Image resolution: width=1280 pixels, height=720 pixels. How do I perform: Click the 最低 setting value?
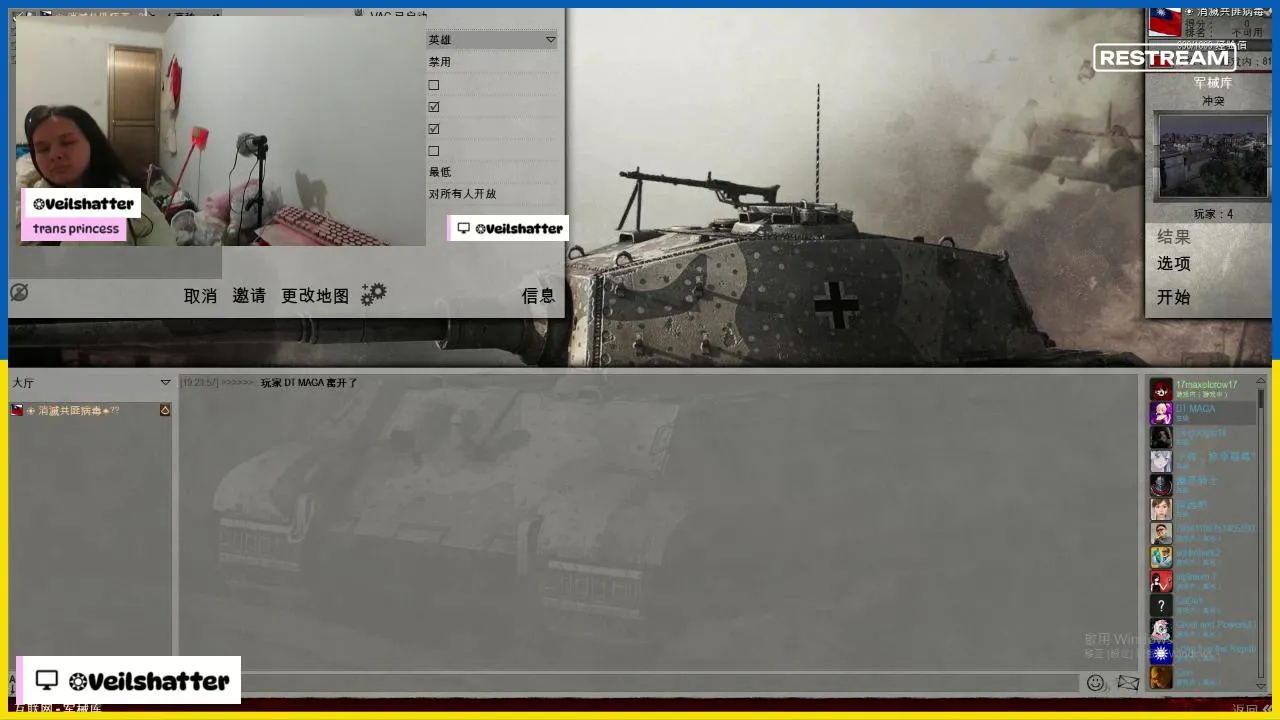(440, 172)
